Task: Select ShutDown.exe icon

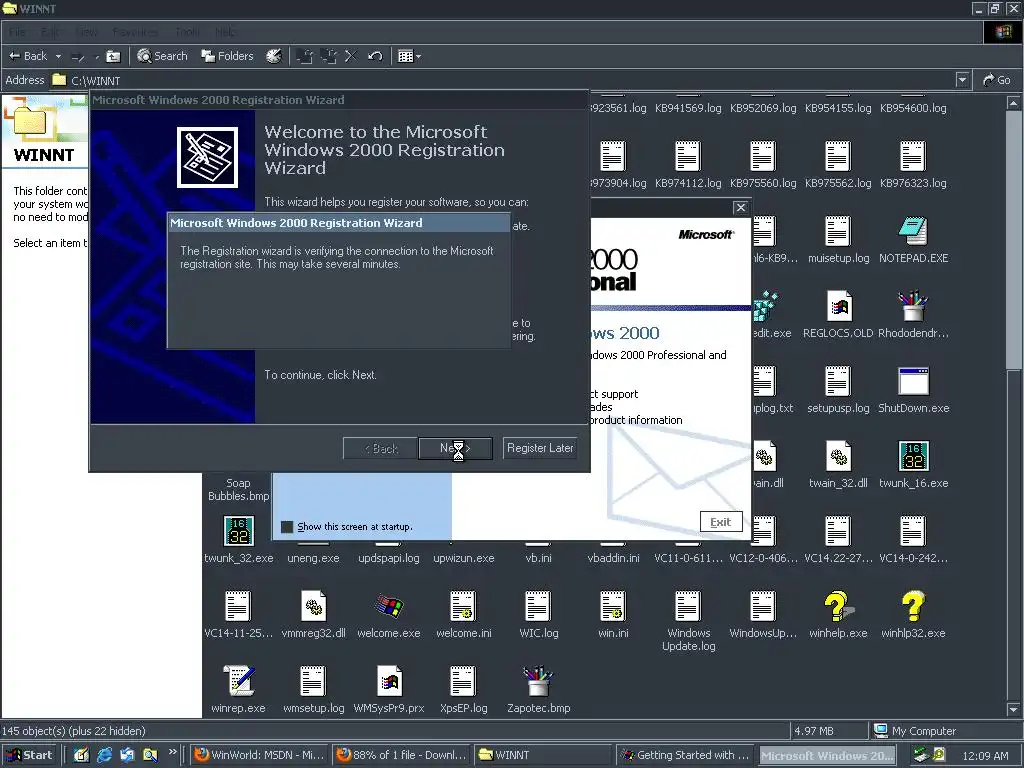Action: tap(913, 381)
